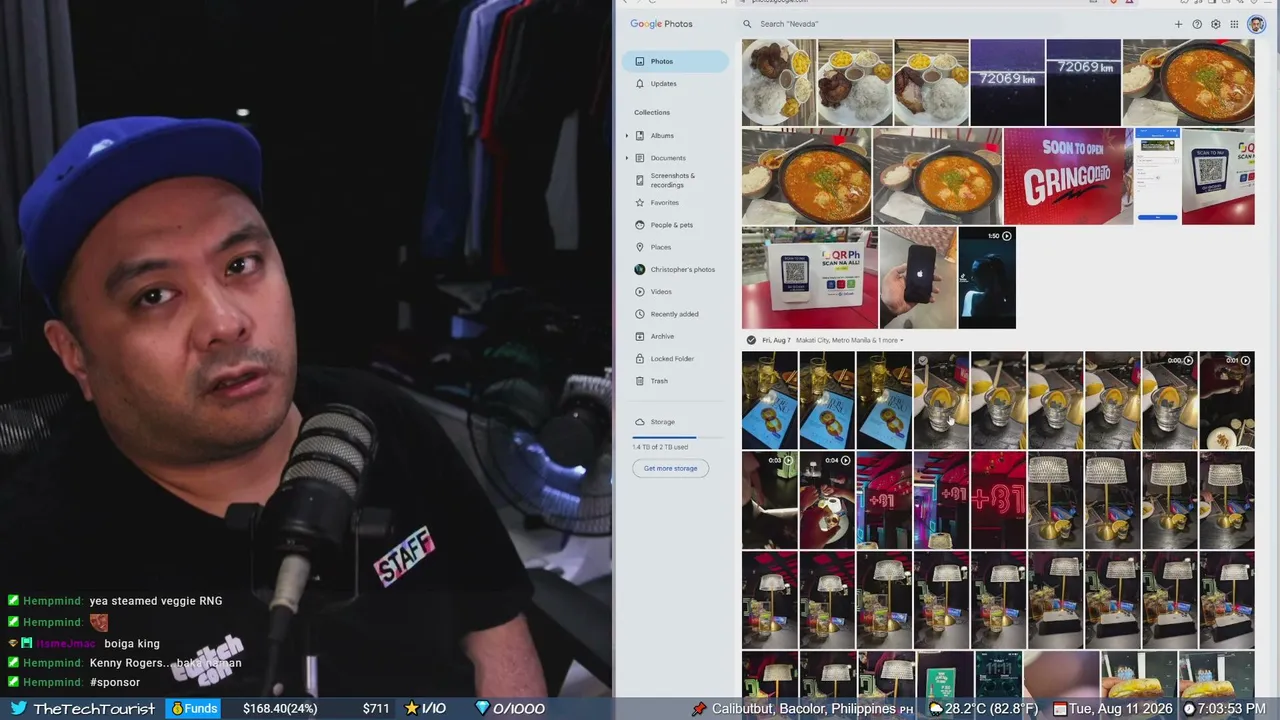Viewport: 1280px width, 720px height.
Task: Open Recently added photos
Action: click(675, 314)
